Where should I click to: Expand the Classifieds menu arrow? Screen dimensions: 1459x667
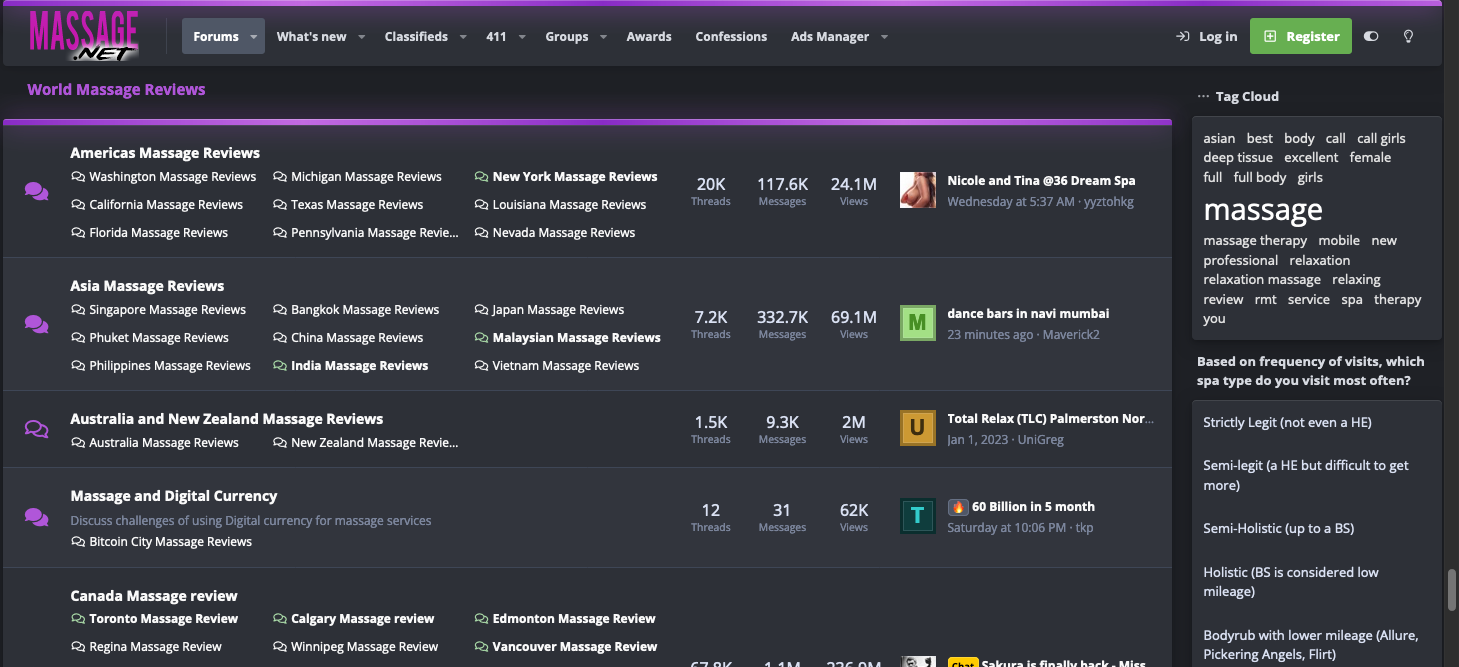coord(463,37)
